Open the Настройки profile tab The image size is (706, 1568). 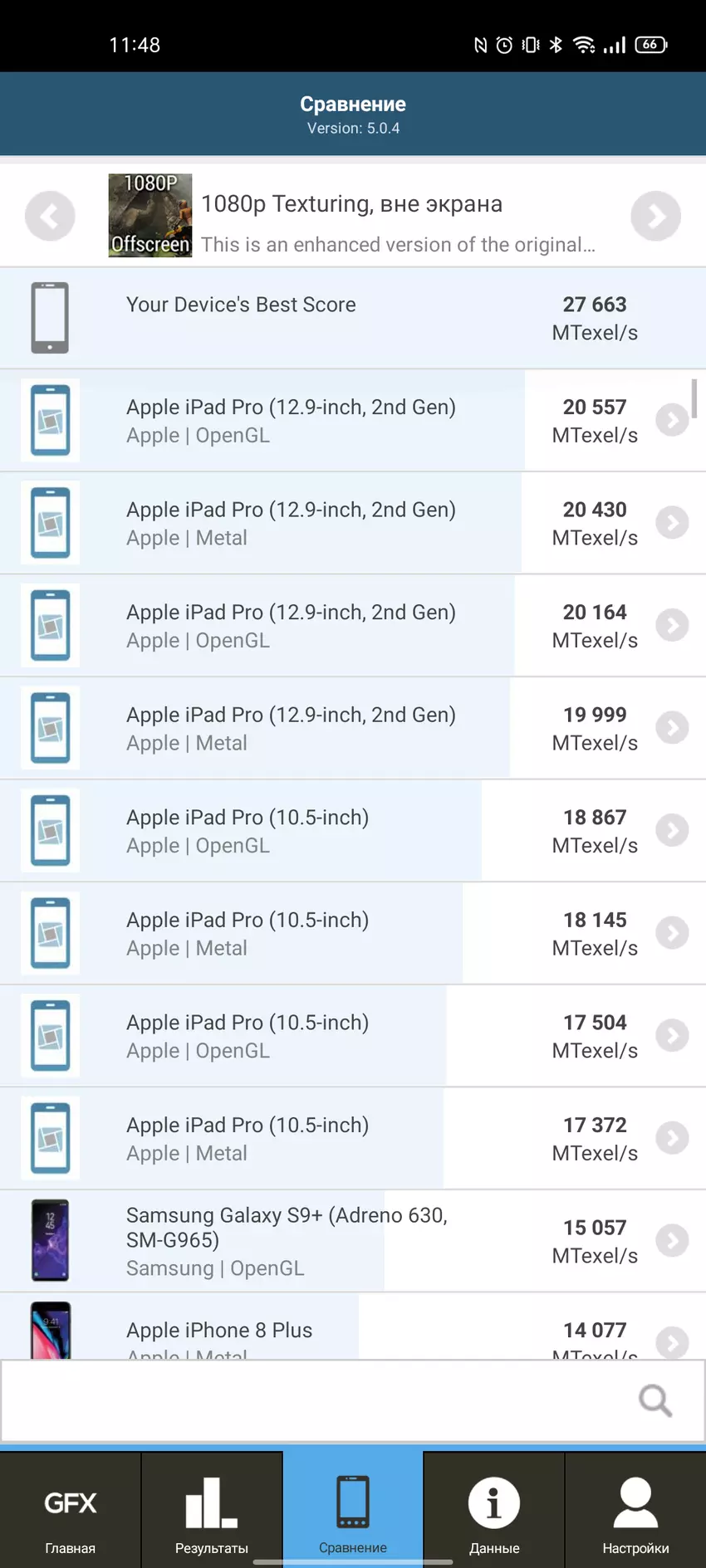coord(635,1512)
